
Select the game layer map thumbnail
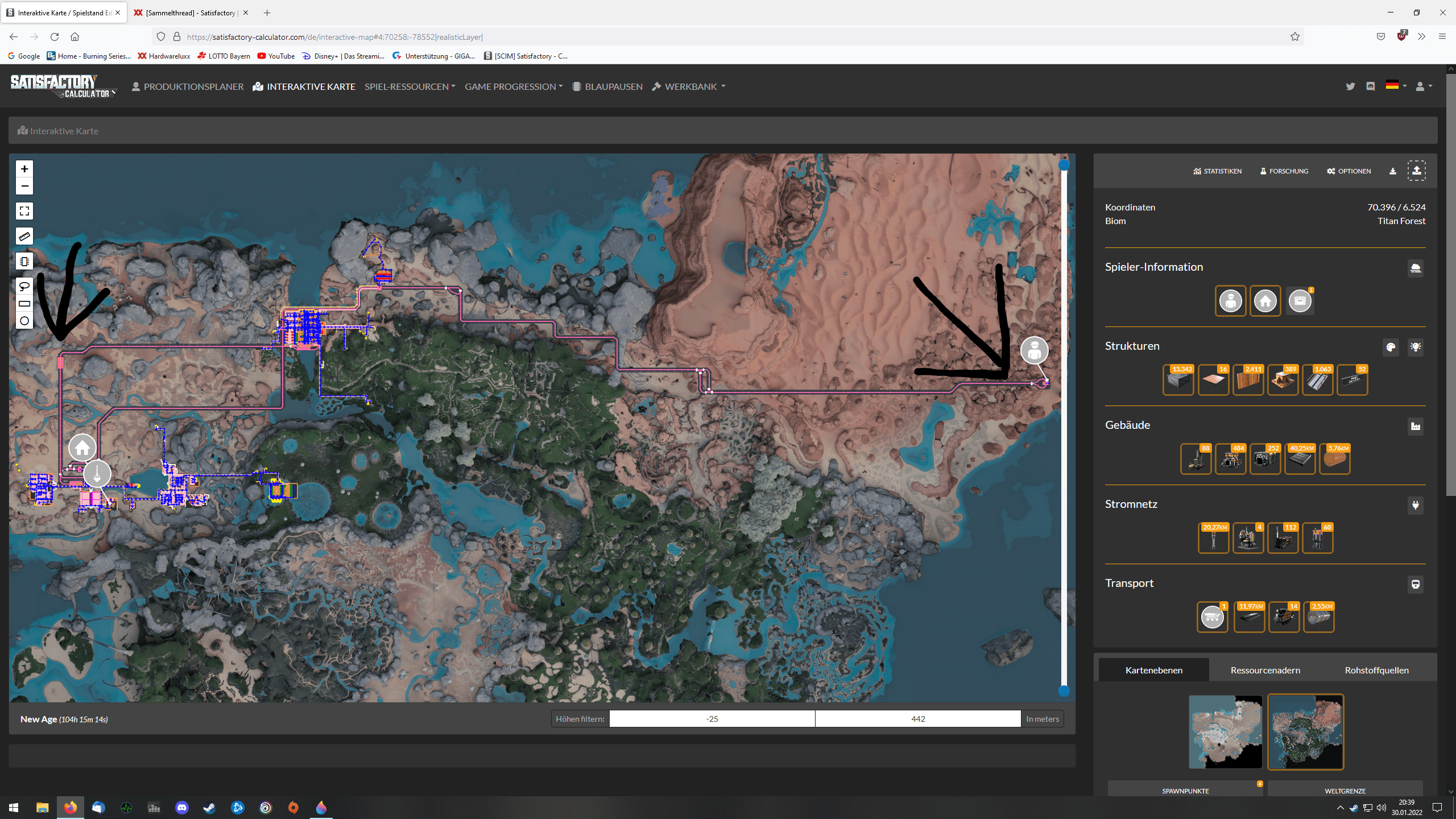(x=1225, y=731)
